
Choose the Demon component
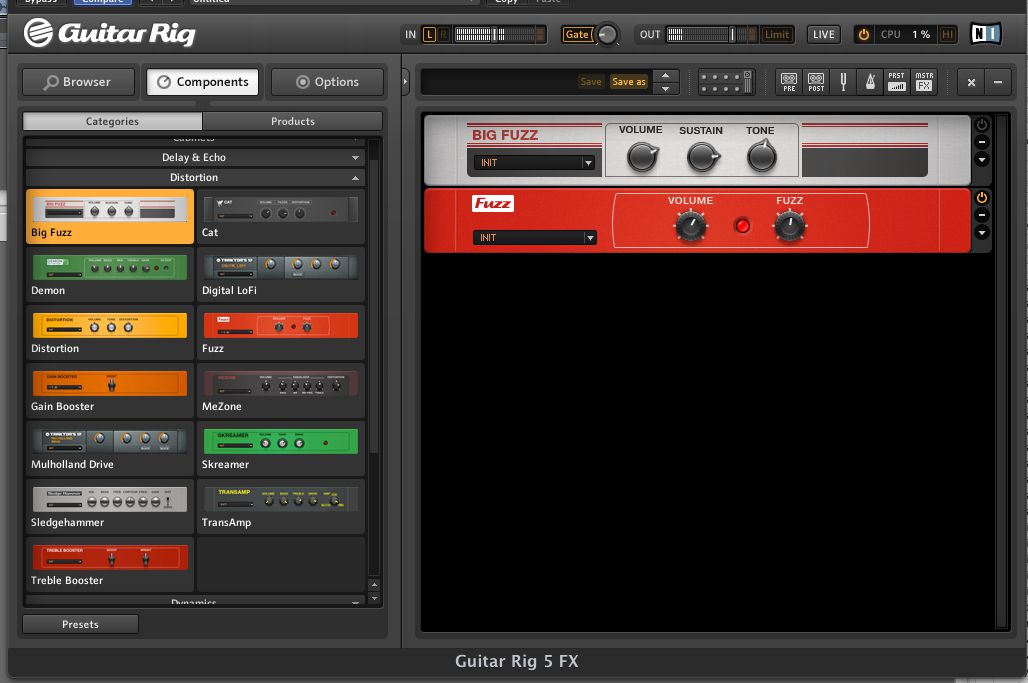click(109, 275)
